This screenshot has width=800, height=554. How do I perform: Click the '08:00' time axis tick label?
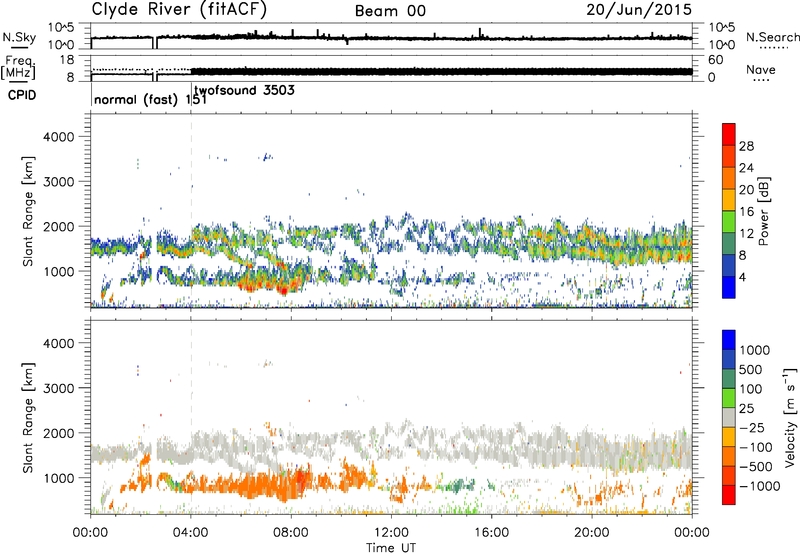click(291, 533)
